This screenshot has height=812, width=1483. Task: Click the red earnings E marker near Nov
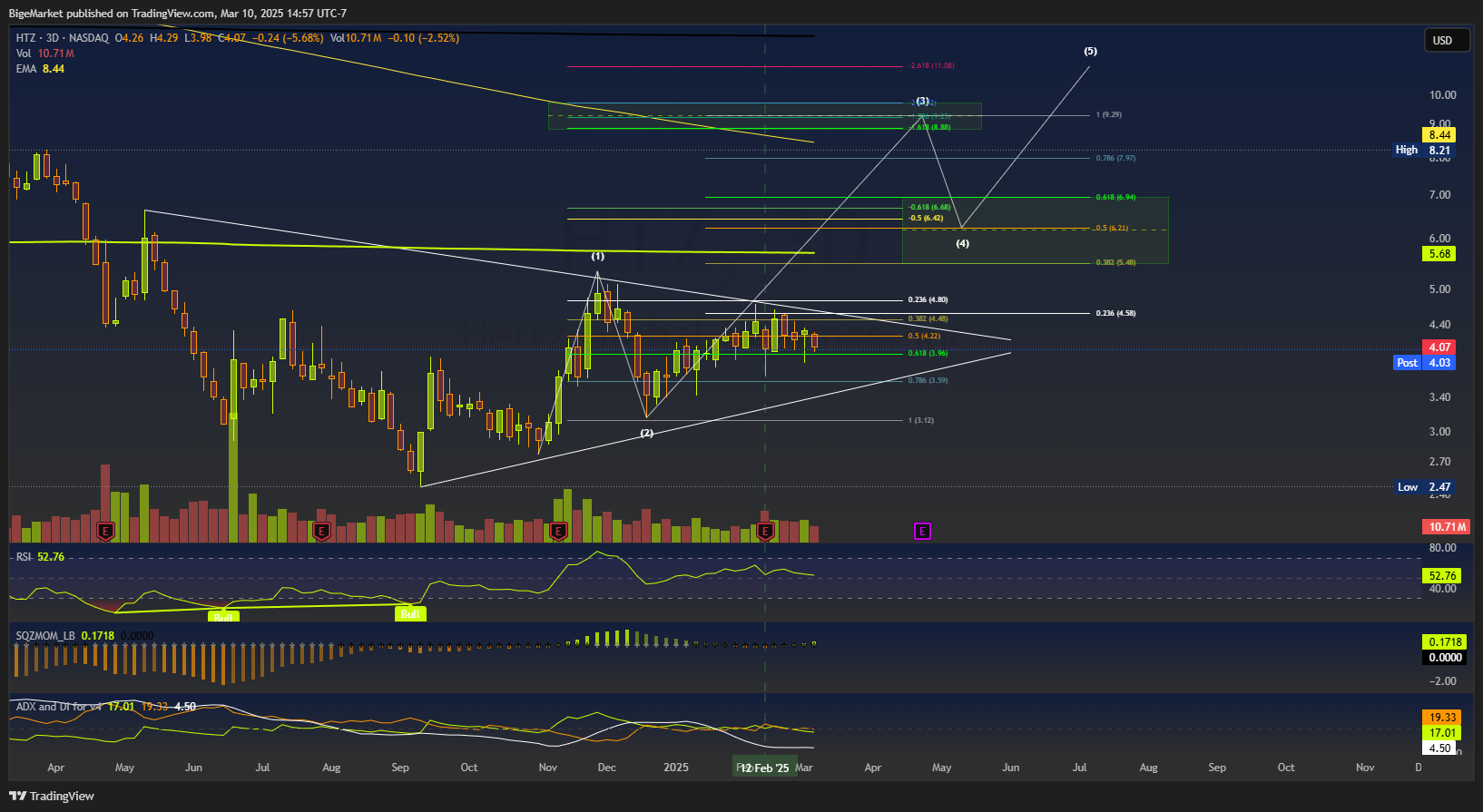tap(559, 532)
